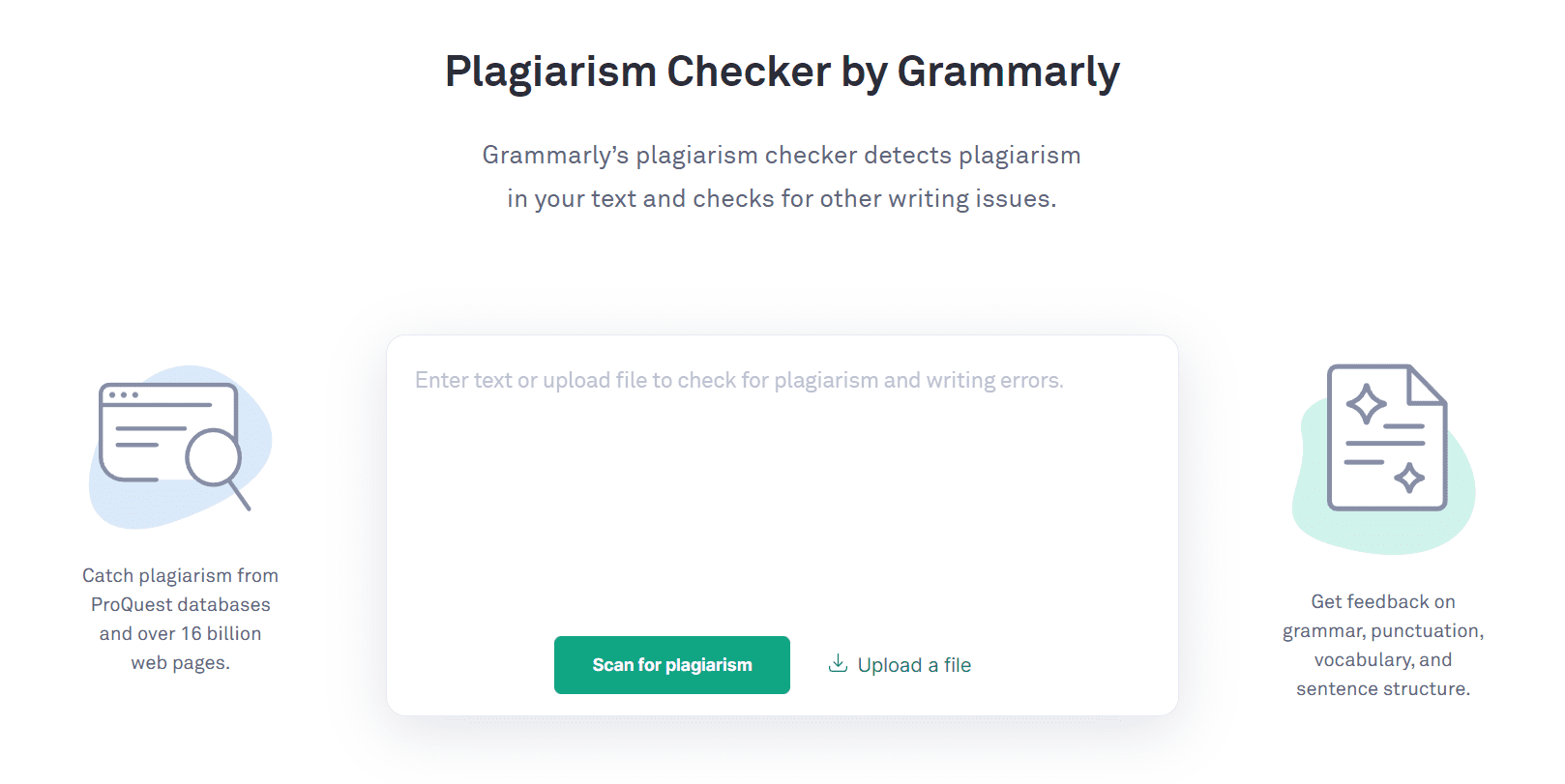Click the small sparkle star on document
Image resolution: width=1565 pixels, height=784 pixels.
tap(1409, 477)
